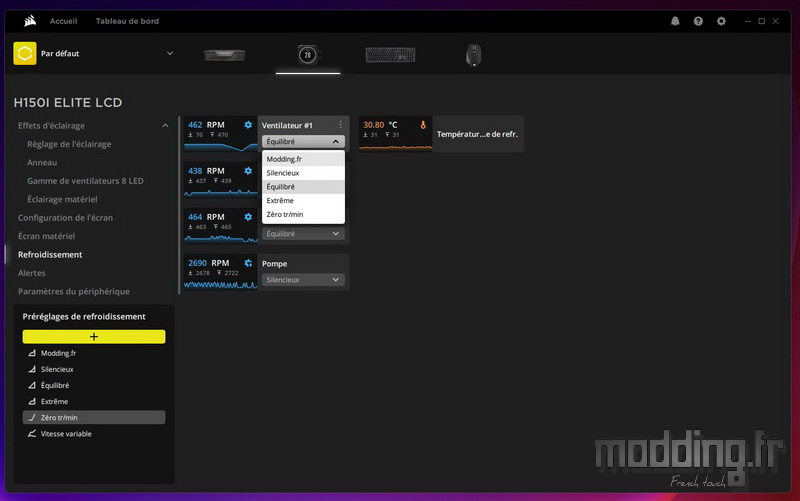Open the Par défaut profile dropdown chevron

click(170, 54)
